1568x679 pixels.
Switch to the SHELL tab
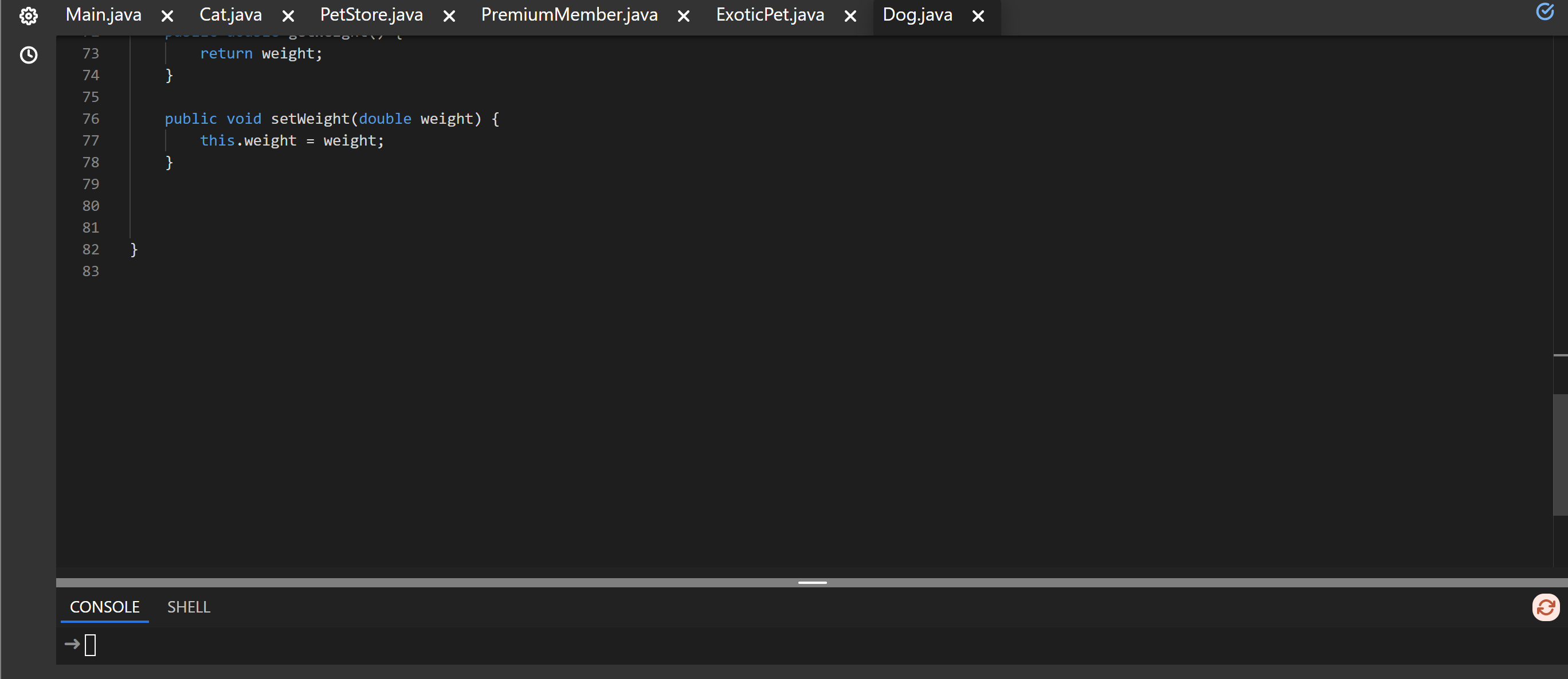pyautogui.click(x=189, y=607)
